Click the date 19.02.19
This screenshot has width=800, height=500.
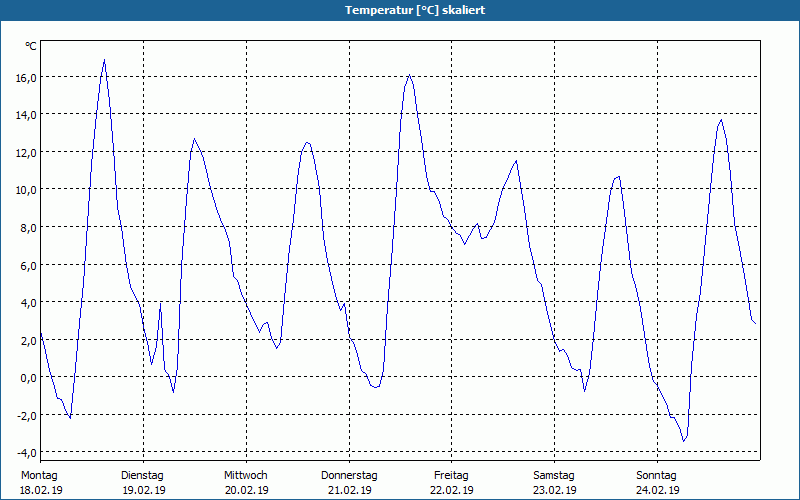[144, 490]
